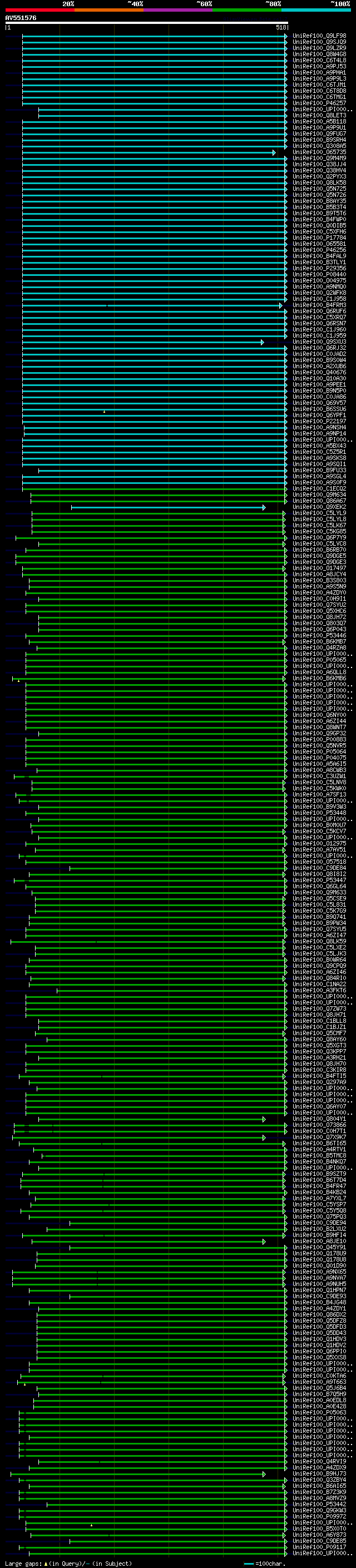Select hit label UniRef100_B6SSU6

click(x=319, y=409)
